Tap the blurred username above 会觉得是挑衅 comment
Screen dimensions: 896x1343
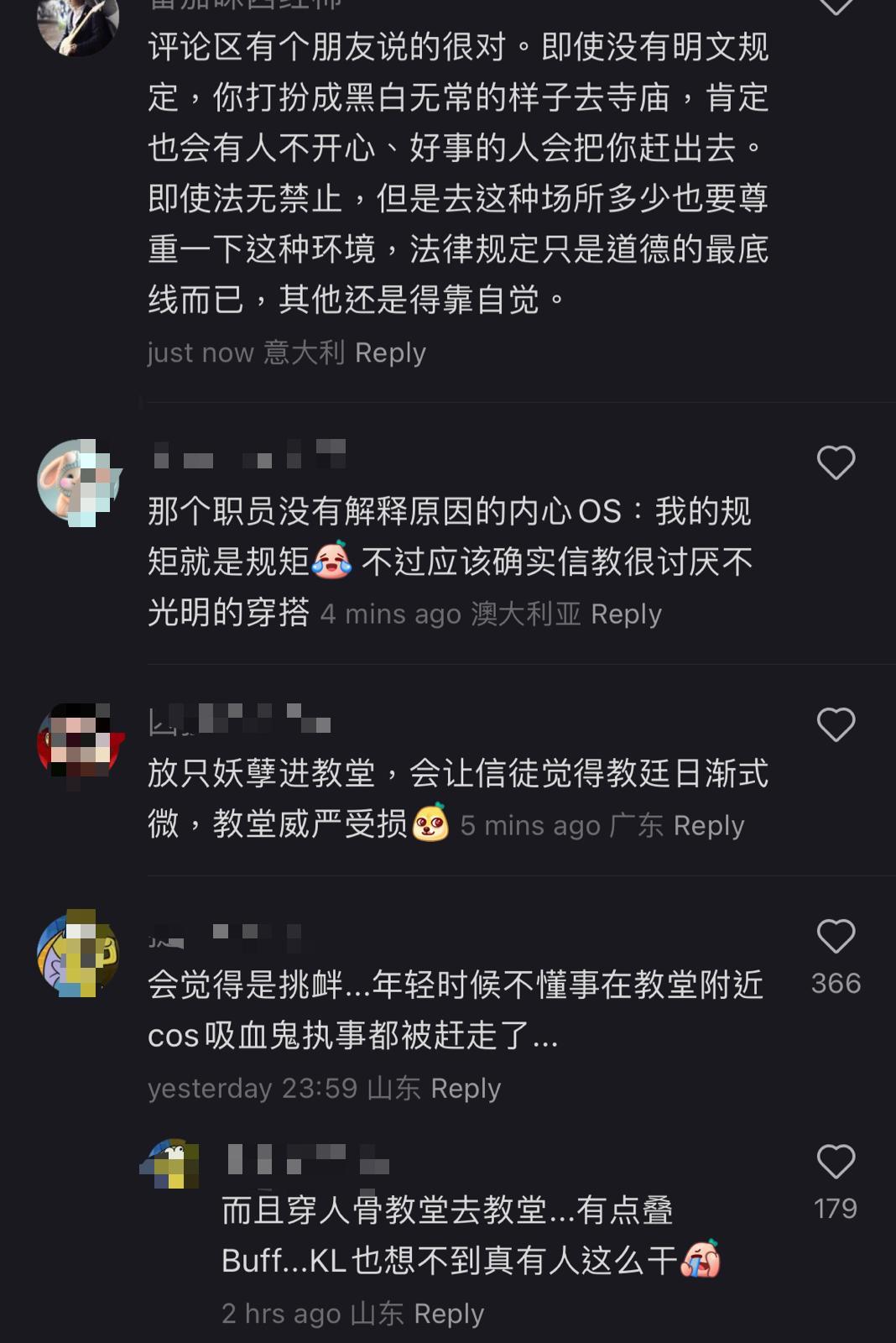click(x=225, y=935)
